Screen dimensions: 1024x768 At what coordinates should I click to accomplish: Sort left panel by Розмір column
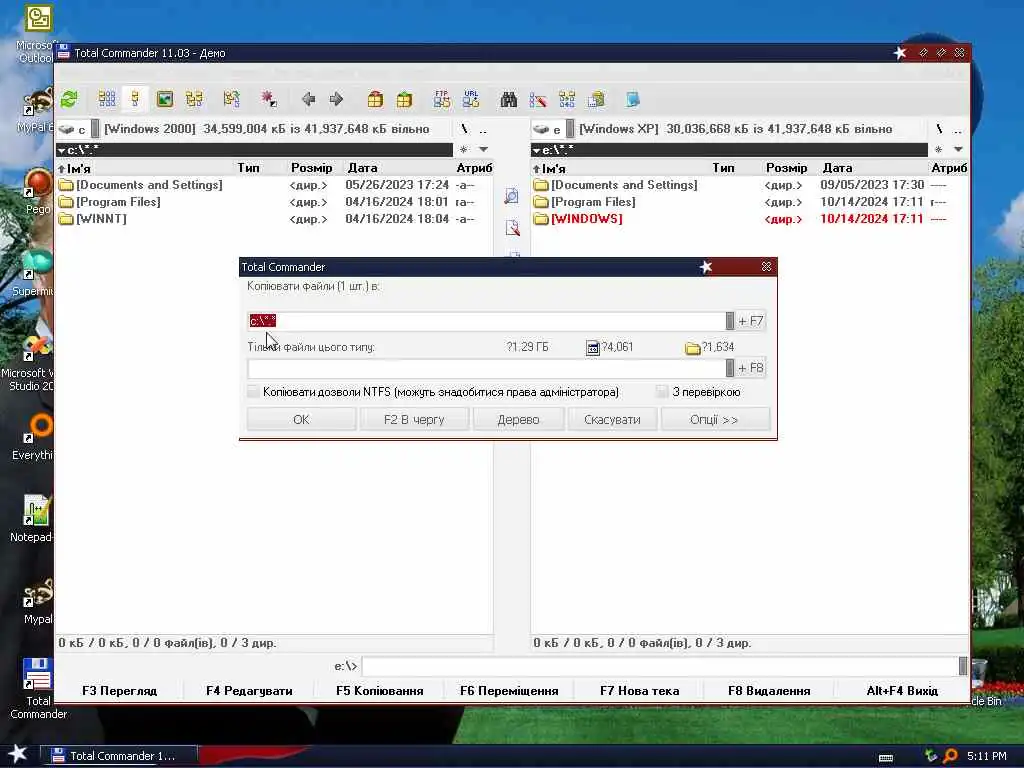pyautogui.click(x=312, y=168)
